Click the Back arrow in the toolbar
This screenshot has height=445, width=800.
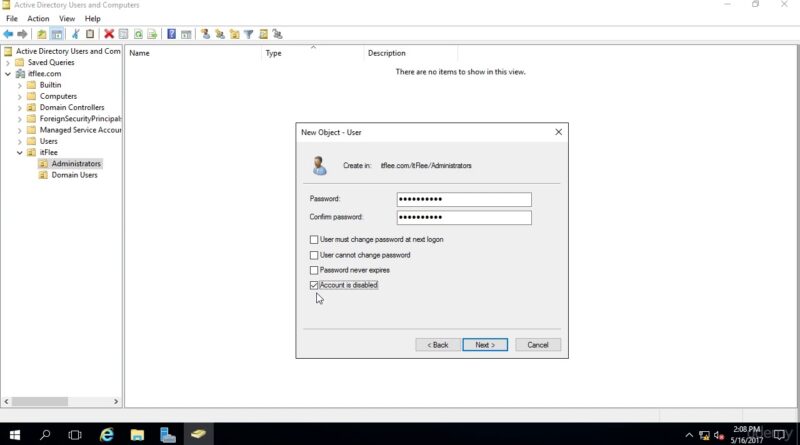(8, 34)
